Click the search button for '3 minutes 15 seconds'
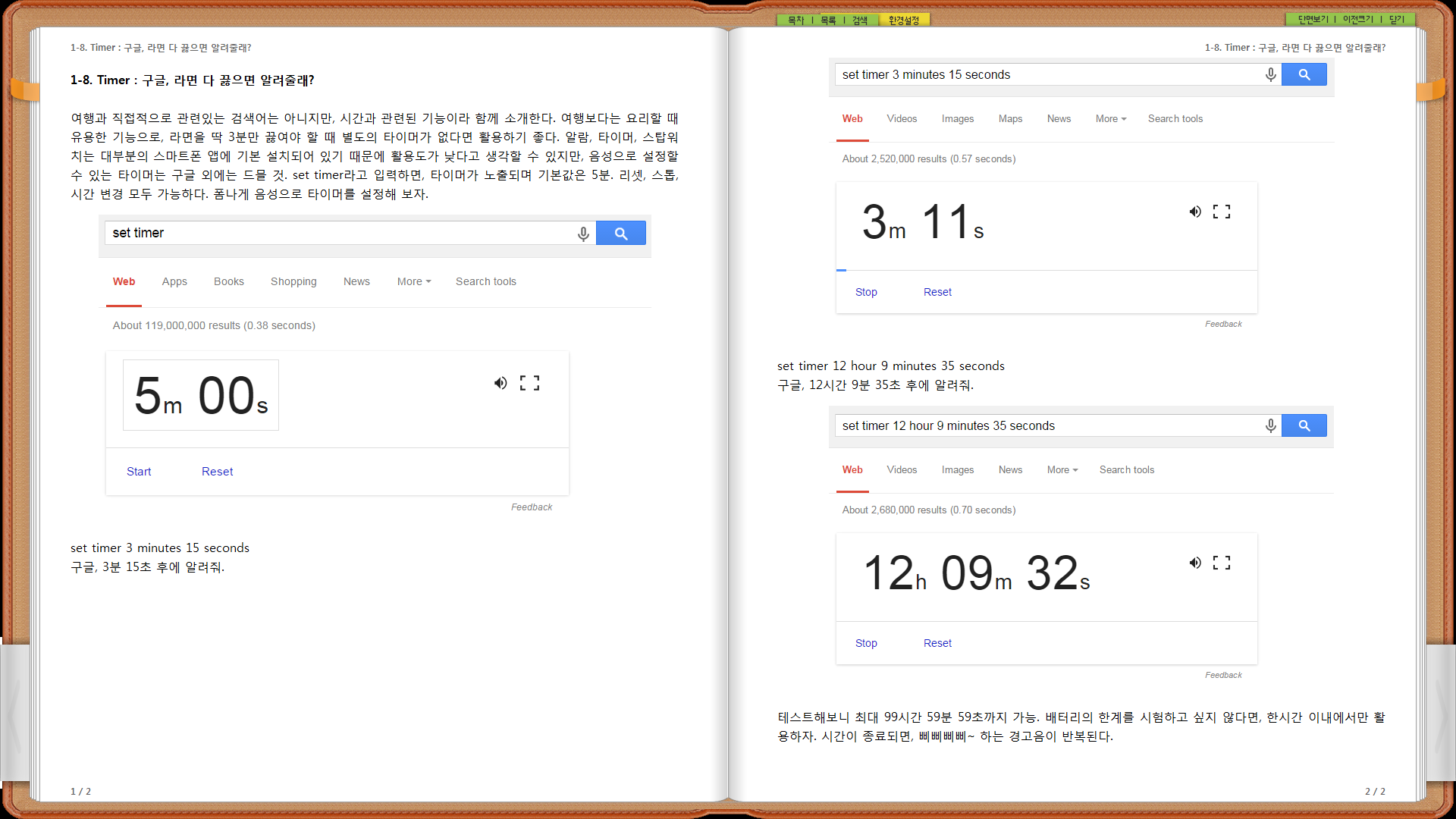 pos(1304,74)
